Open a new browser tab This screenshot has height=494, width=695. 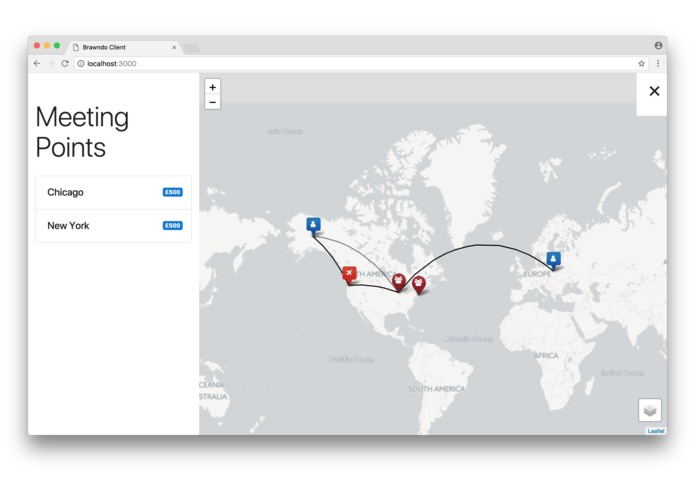click(191, 48)
